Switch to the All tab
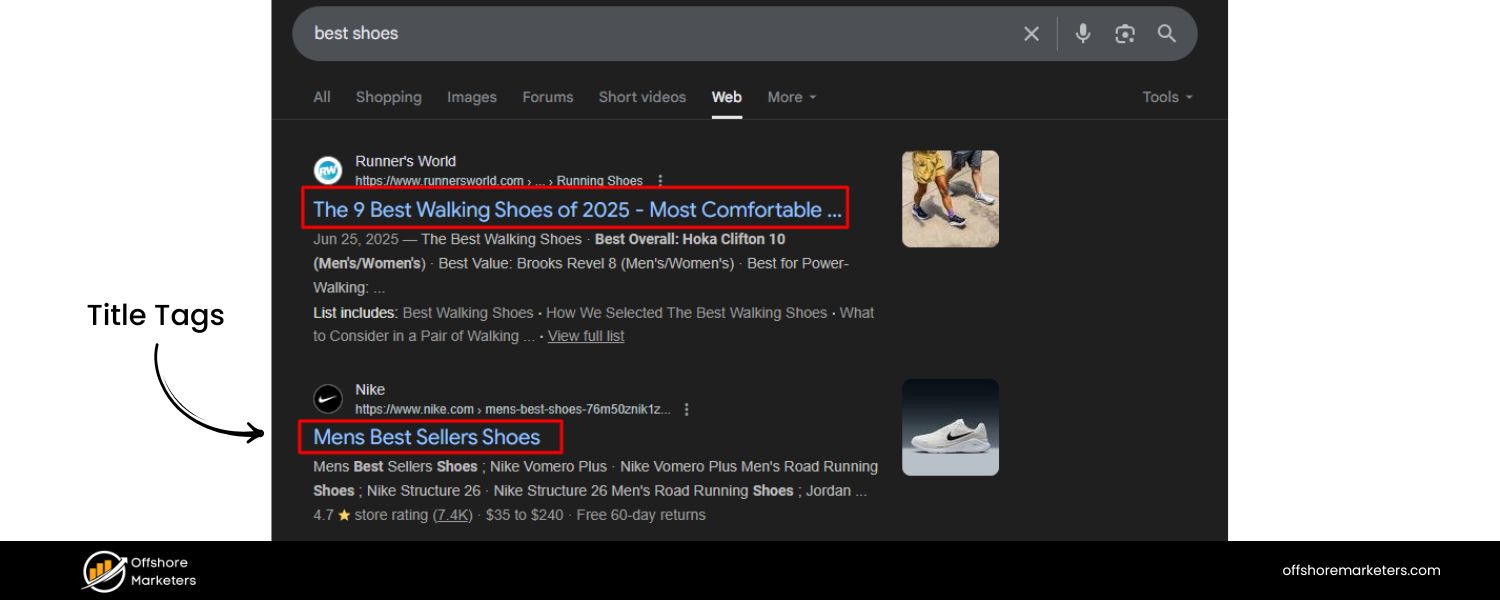 pos(322,97)
